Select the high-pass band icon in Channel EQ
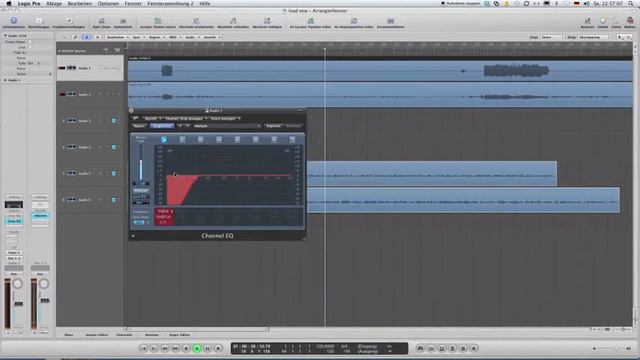This screenshot has width=640, height=360. 164,140
